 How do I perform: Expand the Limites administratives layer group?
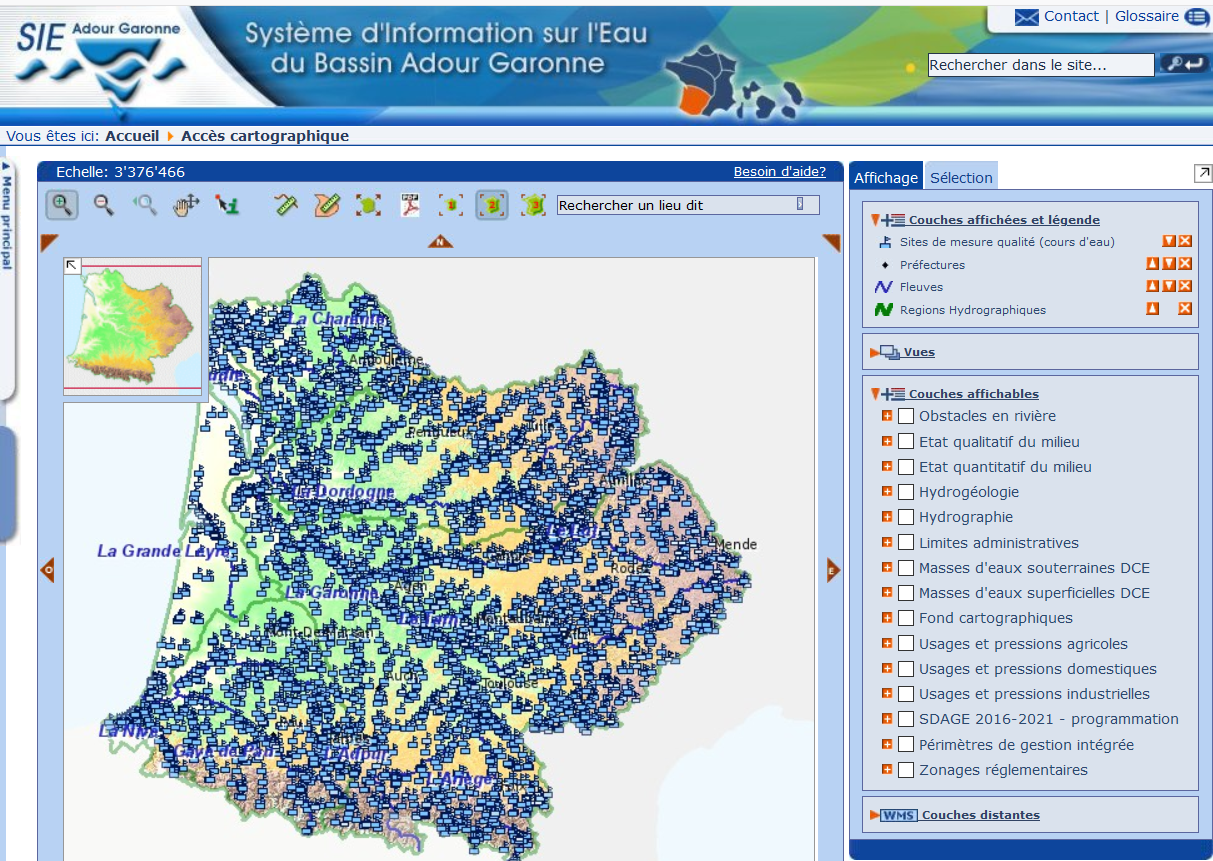[886, 542]
